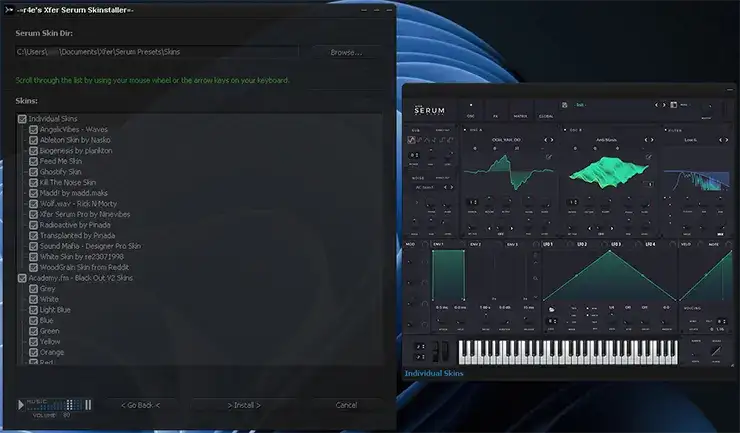Select previous OSC B wavetable
Image resolution: width=740 pixels, height=433 pixels.
click(646, 140)
